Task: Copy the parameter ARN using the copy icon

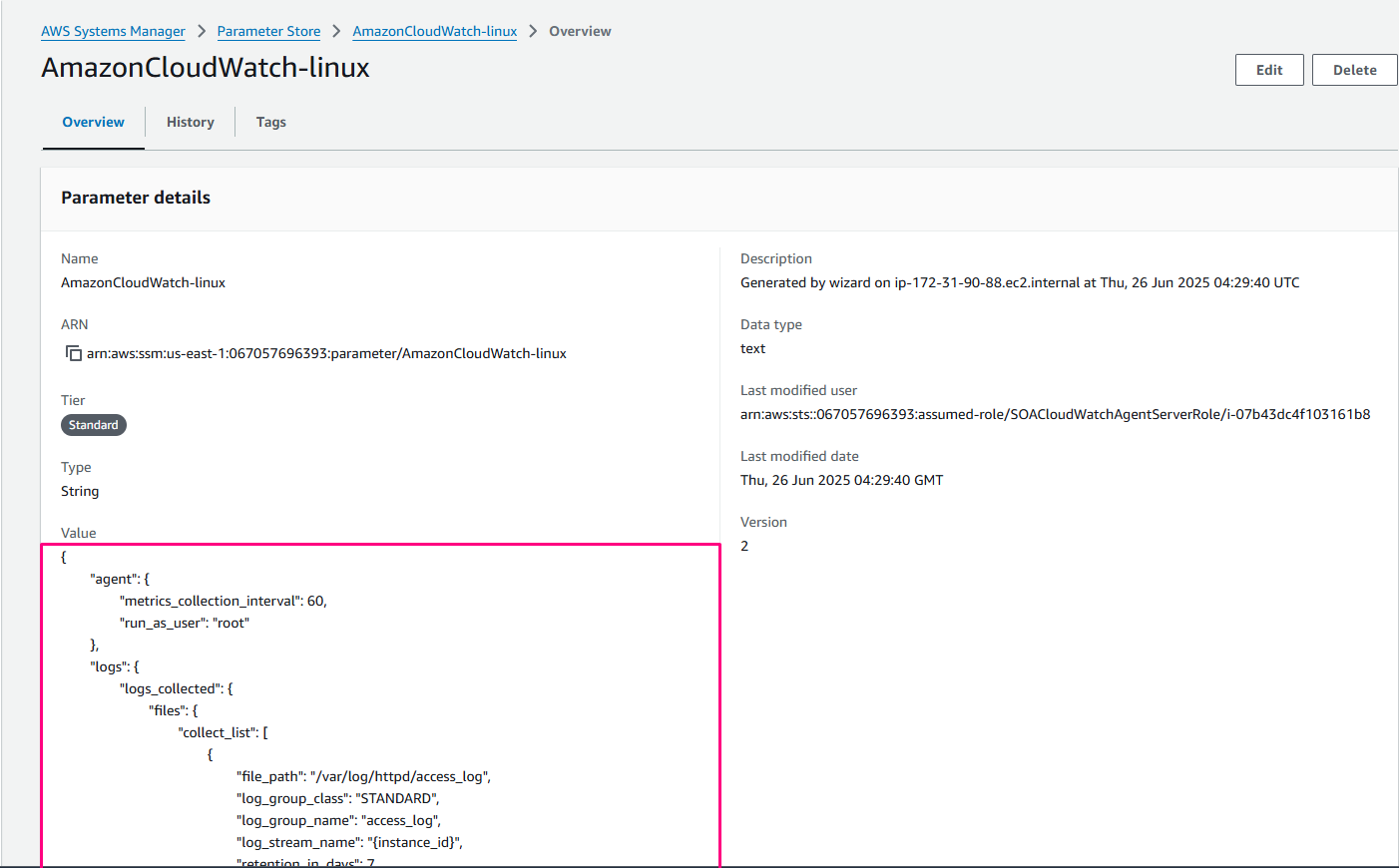Action: pos(73,353)
